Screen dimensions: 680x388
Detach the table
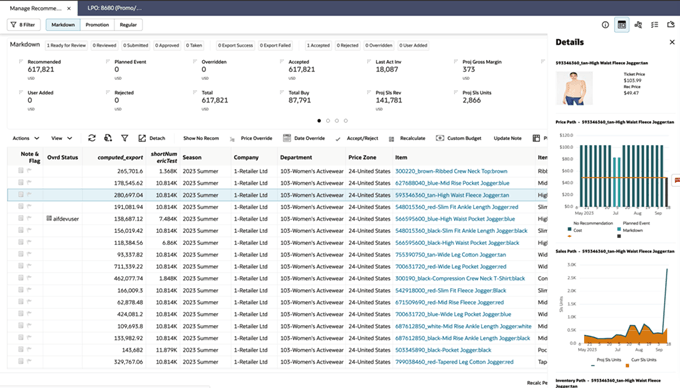[x=152, y=138]
